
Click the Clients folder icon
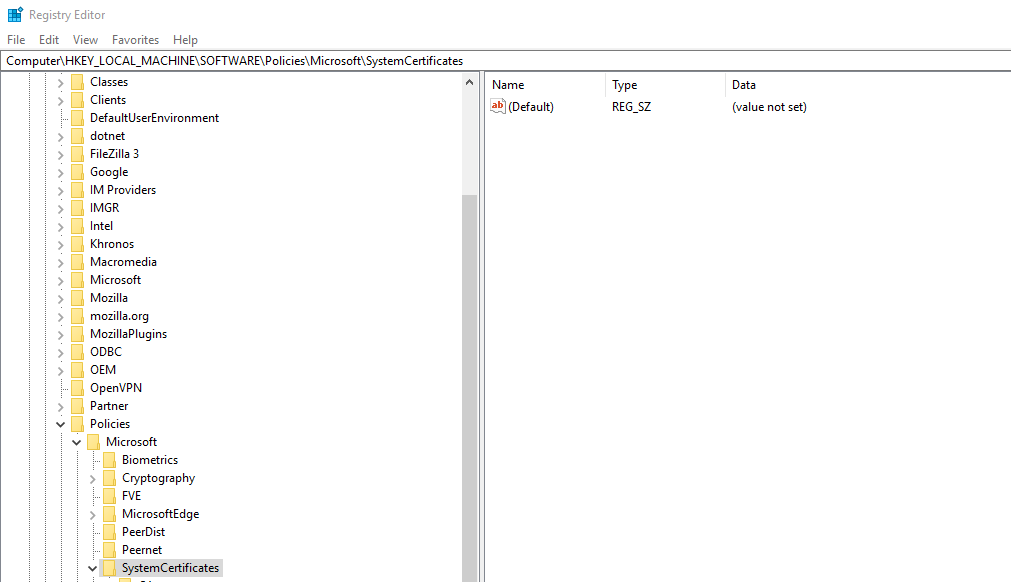pos(77,100)
